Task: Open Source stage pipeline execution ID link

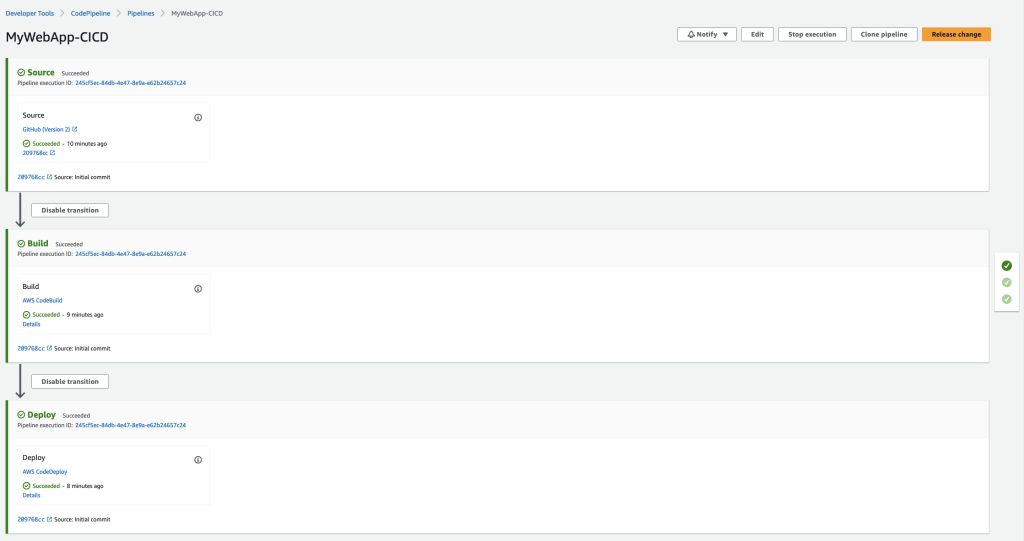Action: [x=131, y=83]
